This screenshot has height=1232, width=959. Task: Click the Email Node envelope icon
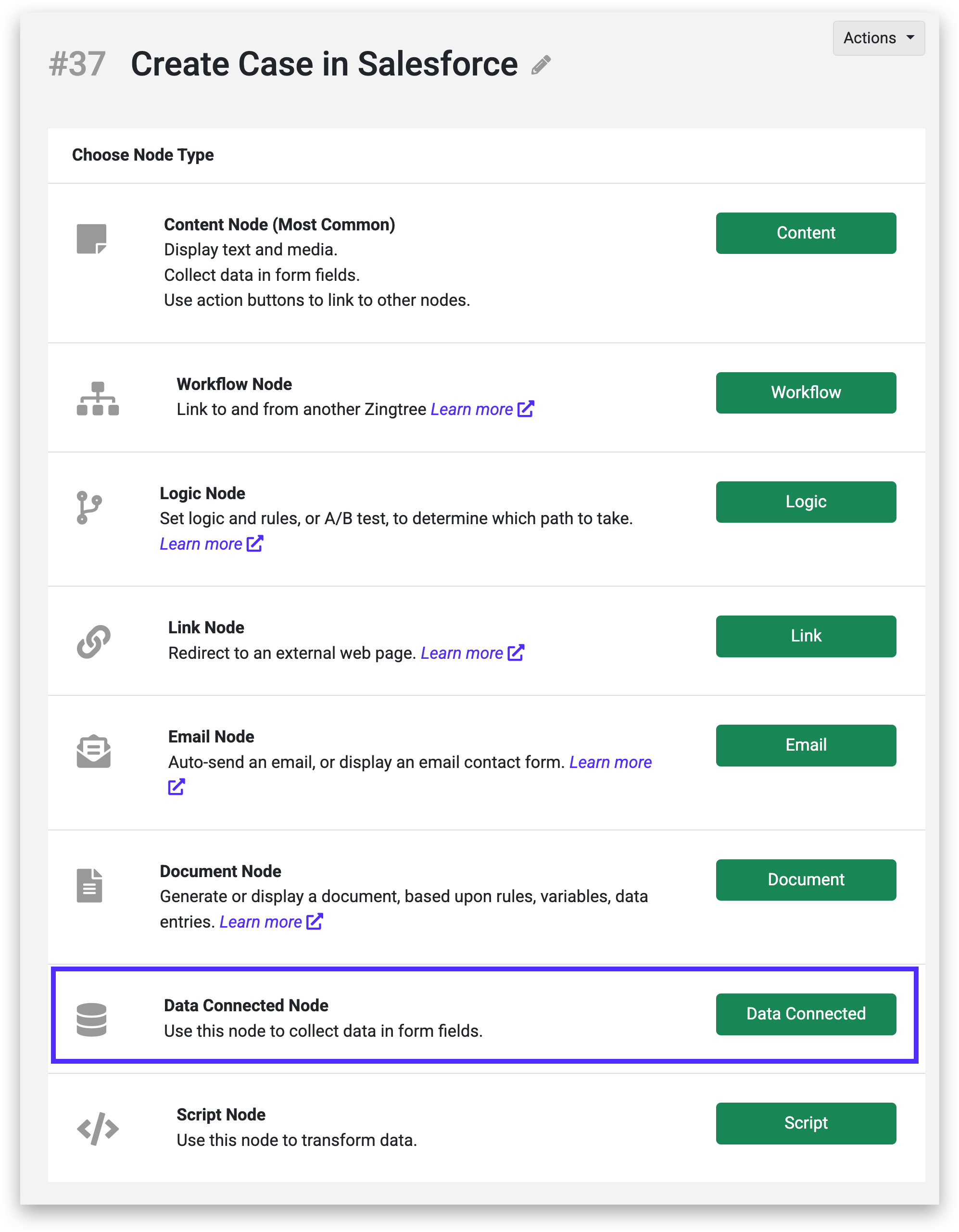pyautogui.click(x=94, y=751)
